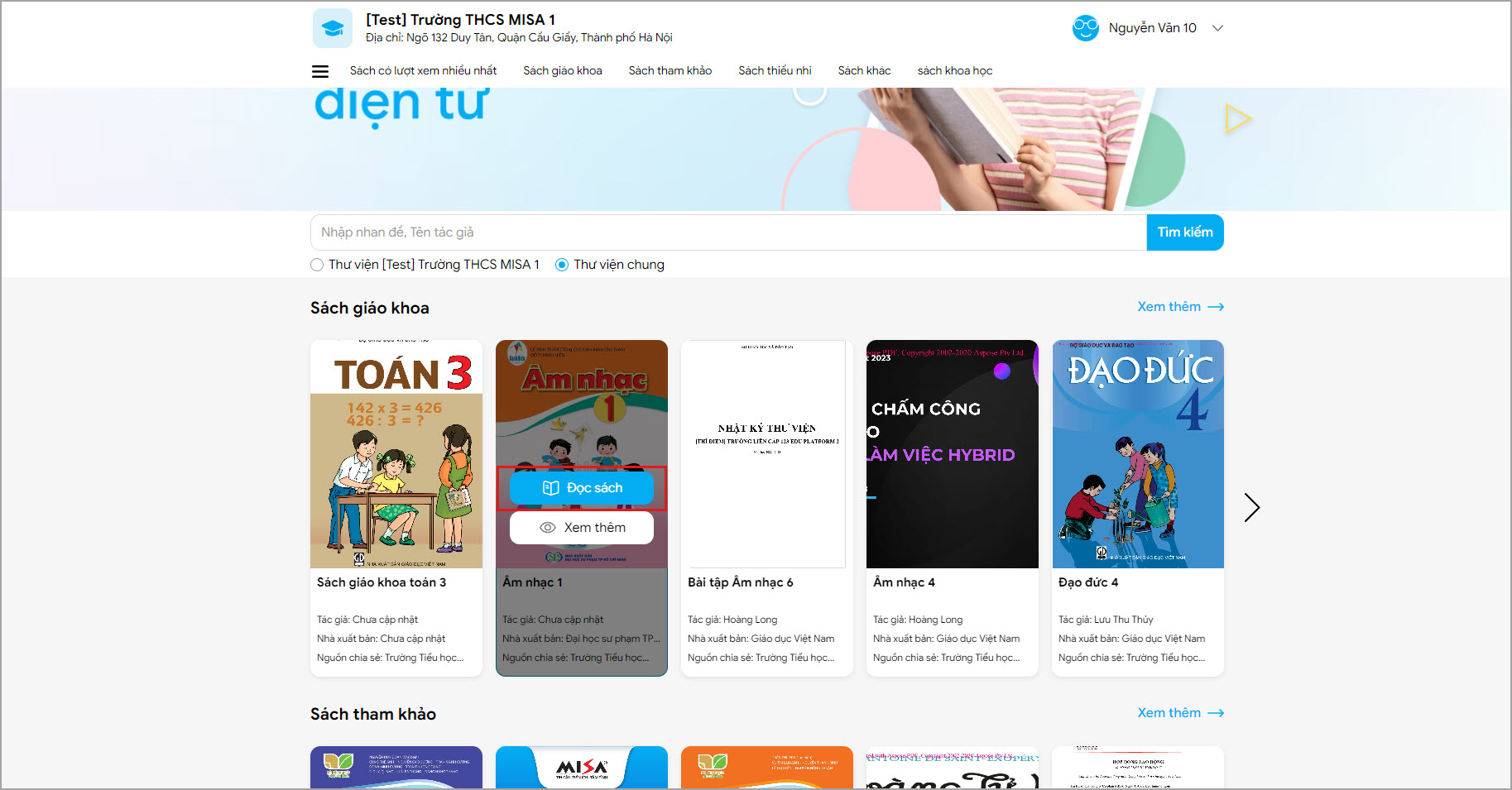Select the Thư viện chung radio button
This screenshot has width=1512, height=790.
point(562,265)
